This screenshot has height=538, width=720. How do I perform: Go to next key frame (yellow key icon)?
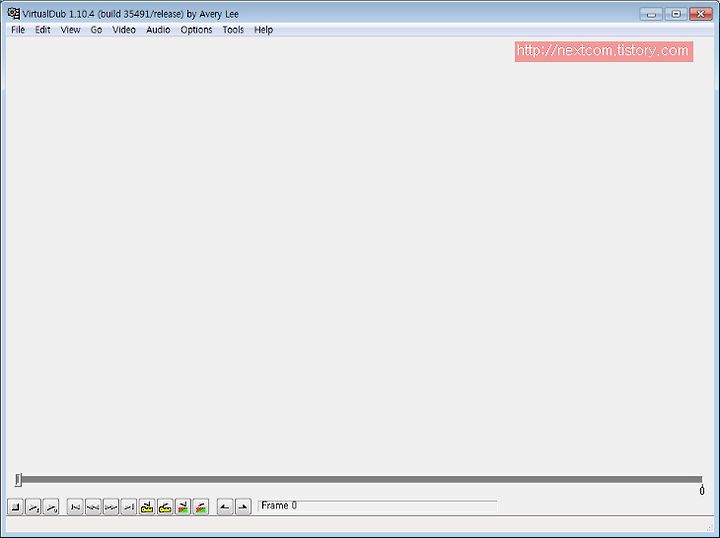pyautogui.click(x=165, y=507)
